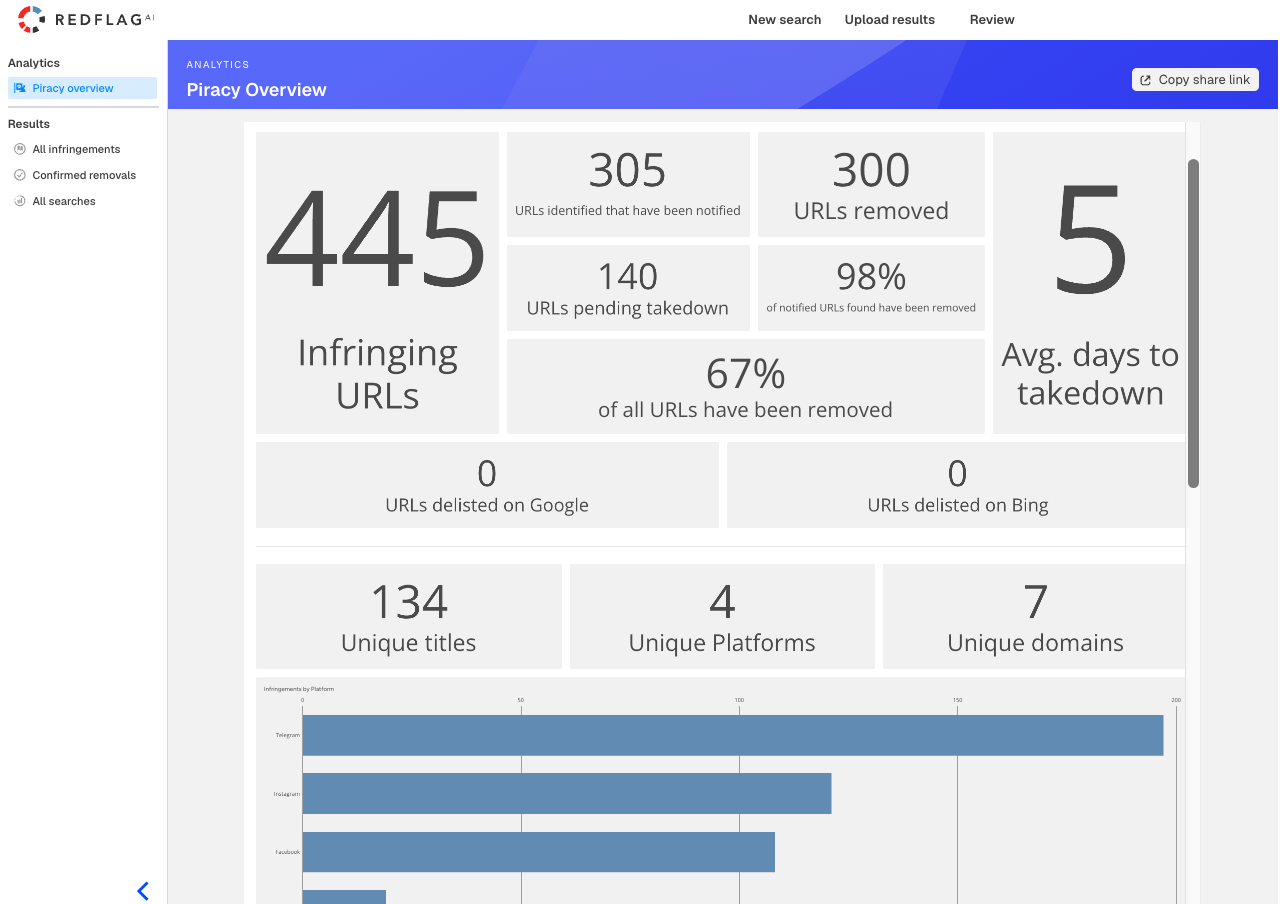This screenshot has height=904, width=1284.
Task: Open the All infringements results list
Action: [x=76, y=149]
